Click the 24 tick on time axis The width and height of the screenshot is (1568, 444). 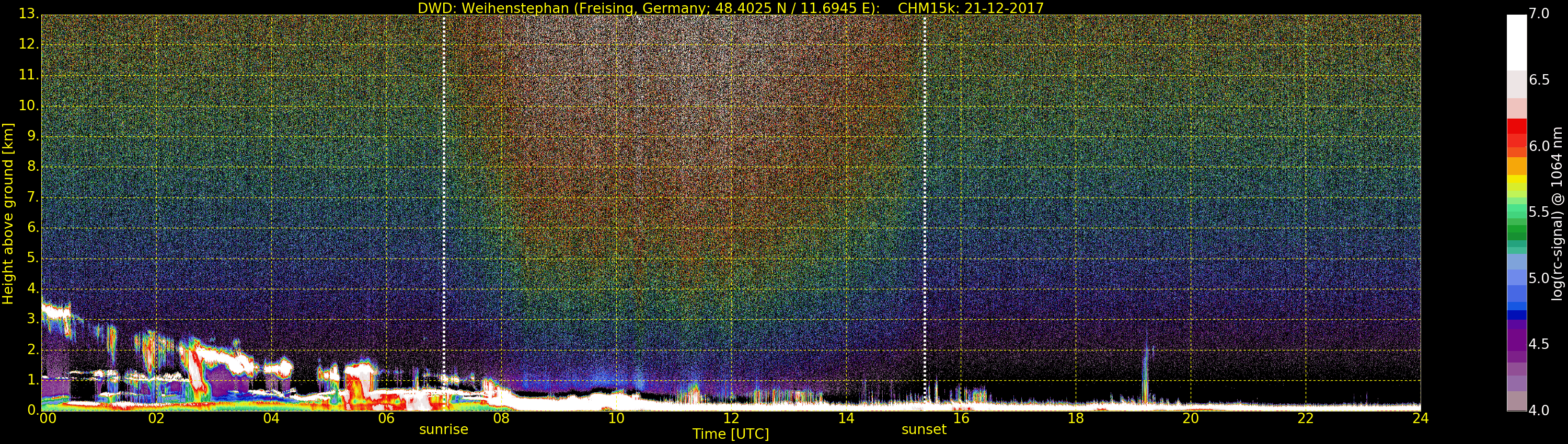tap(1421, 418)
